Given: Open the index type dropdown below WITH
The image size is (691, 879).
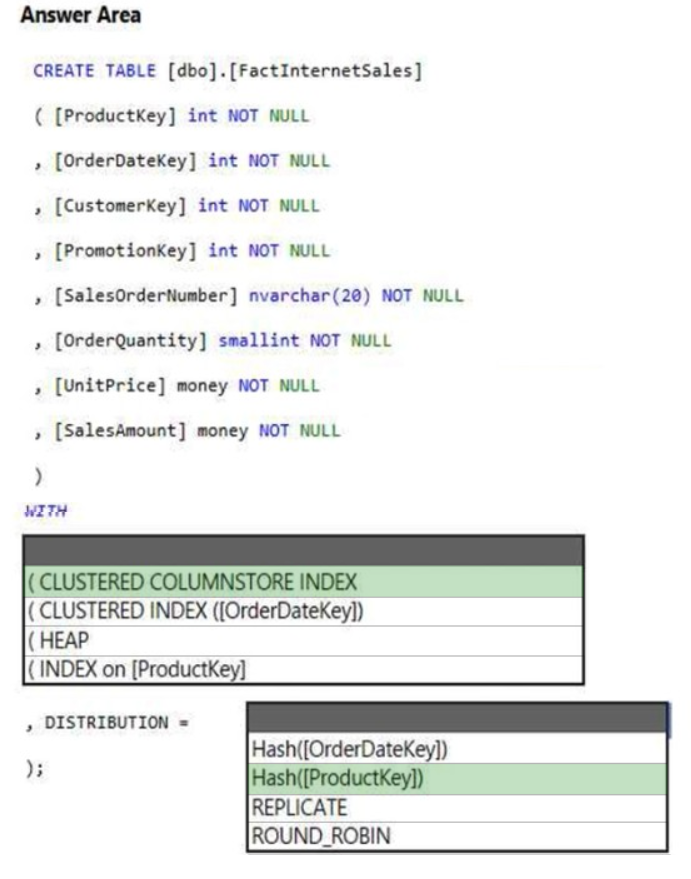Looking at the screenshot, I should (302, 551).
